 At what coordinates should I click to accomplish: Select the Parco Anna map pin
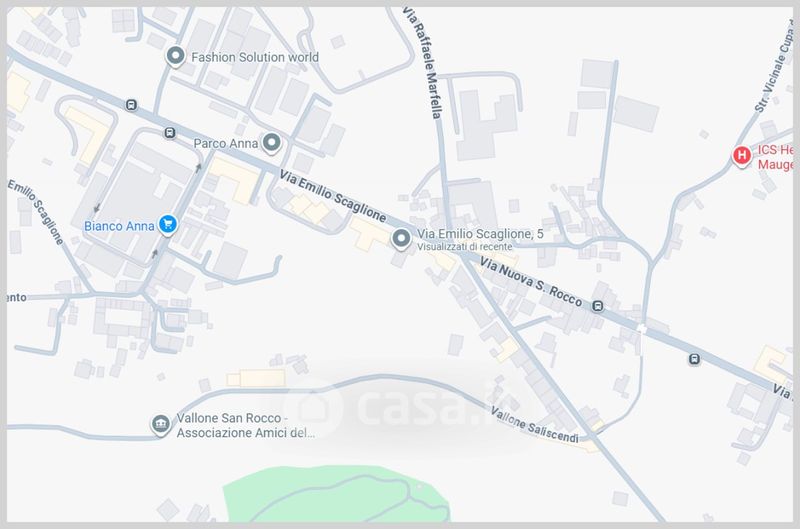click(271, 143)
